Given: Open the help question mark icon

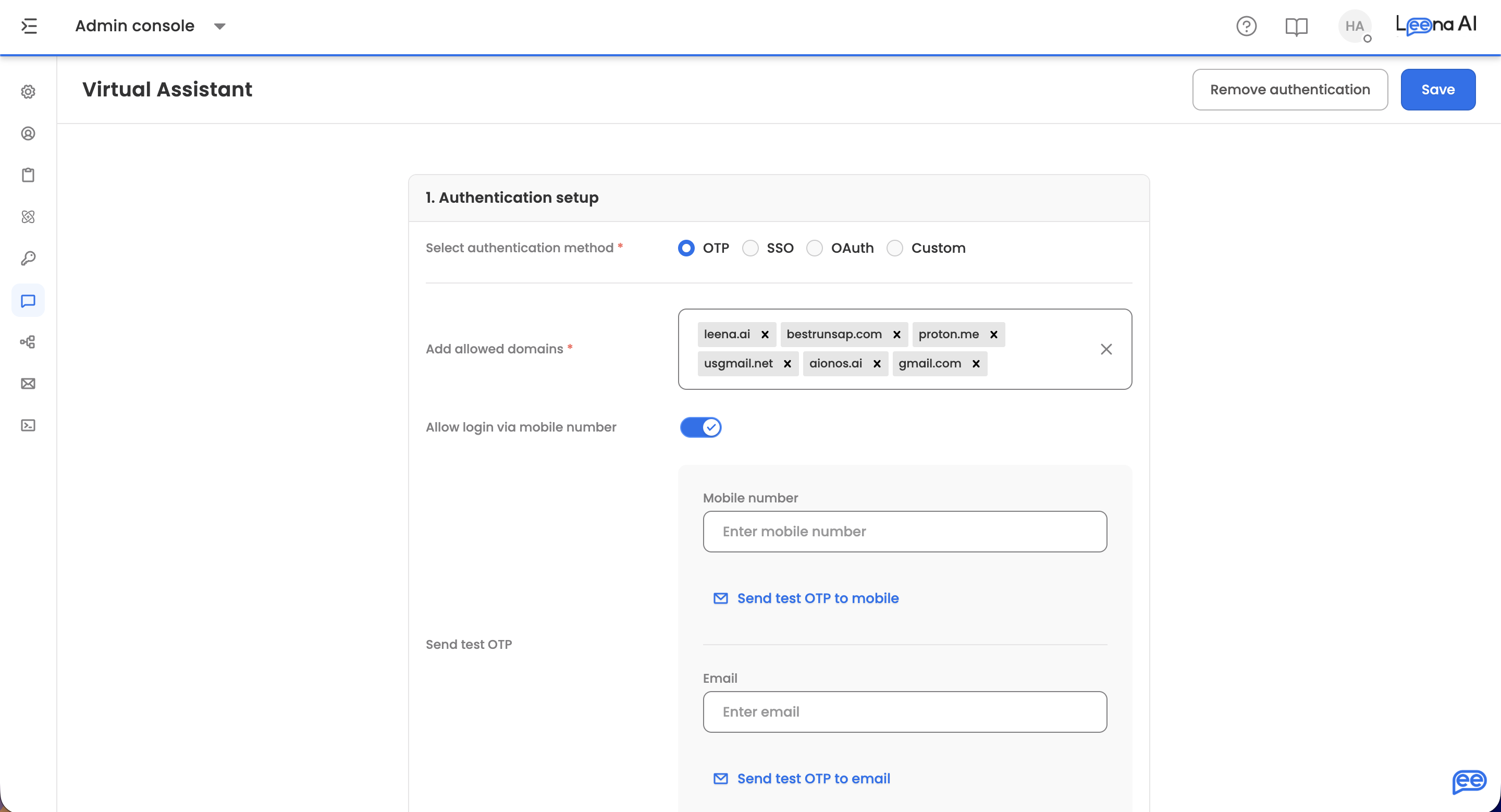Looking at the screenshot, I should (x=1246, y=26).
